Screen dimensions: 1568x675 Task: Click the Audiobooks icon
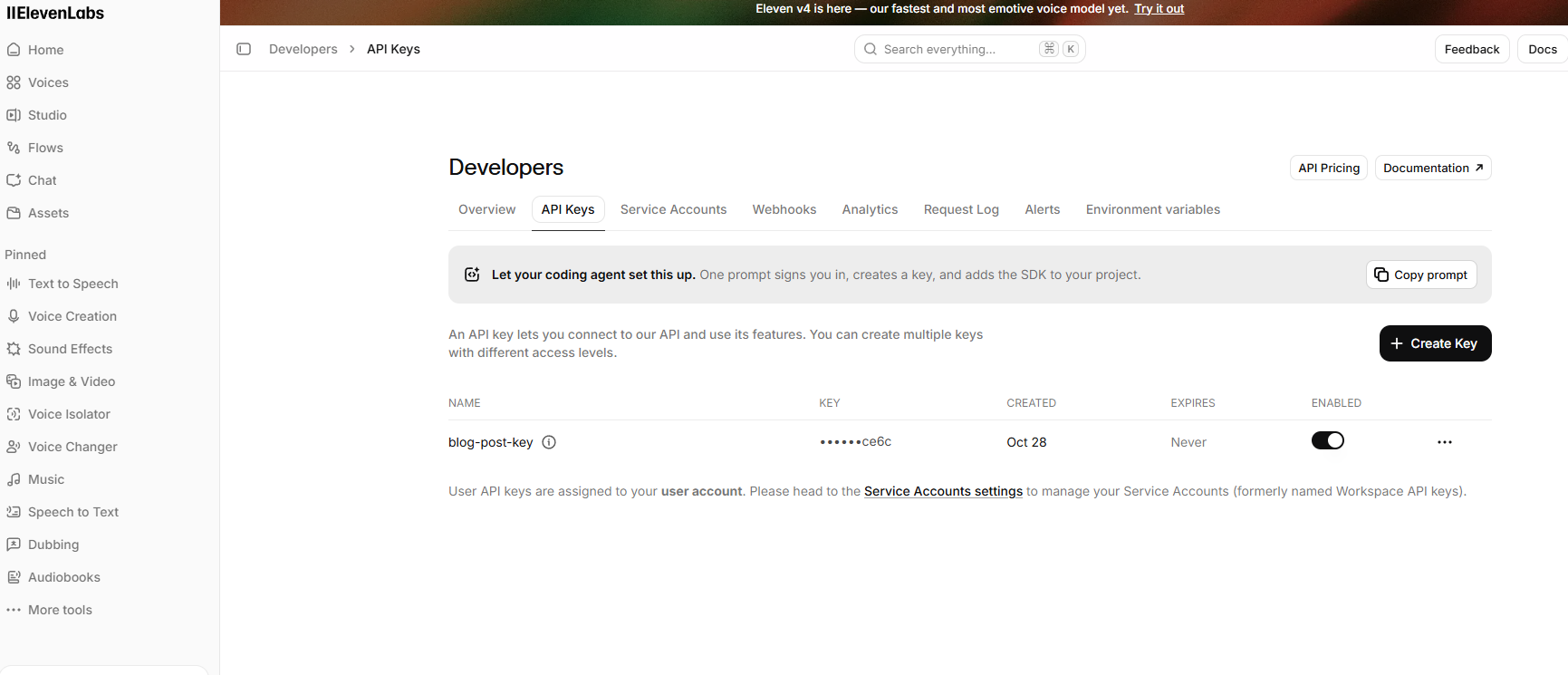coord(14,577)
